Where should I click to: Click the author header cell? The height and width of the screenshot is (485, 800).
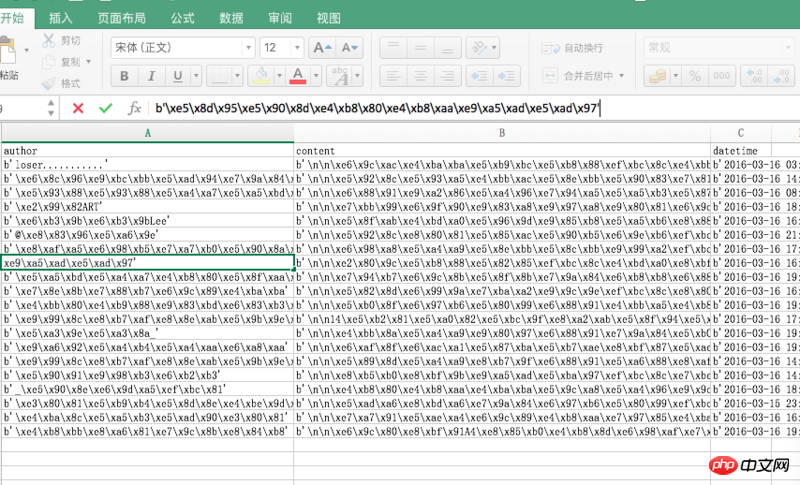[x=147, y=150]
